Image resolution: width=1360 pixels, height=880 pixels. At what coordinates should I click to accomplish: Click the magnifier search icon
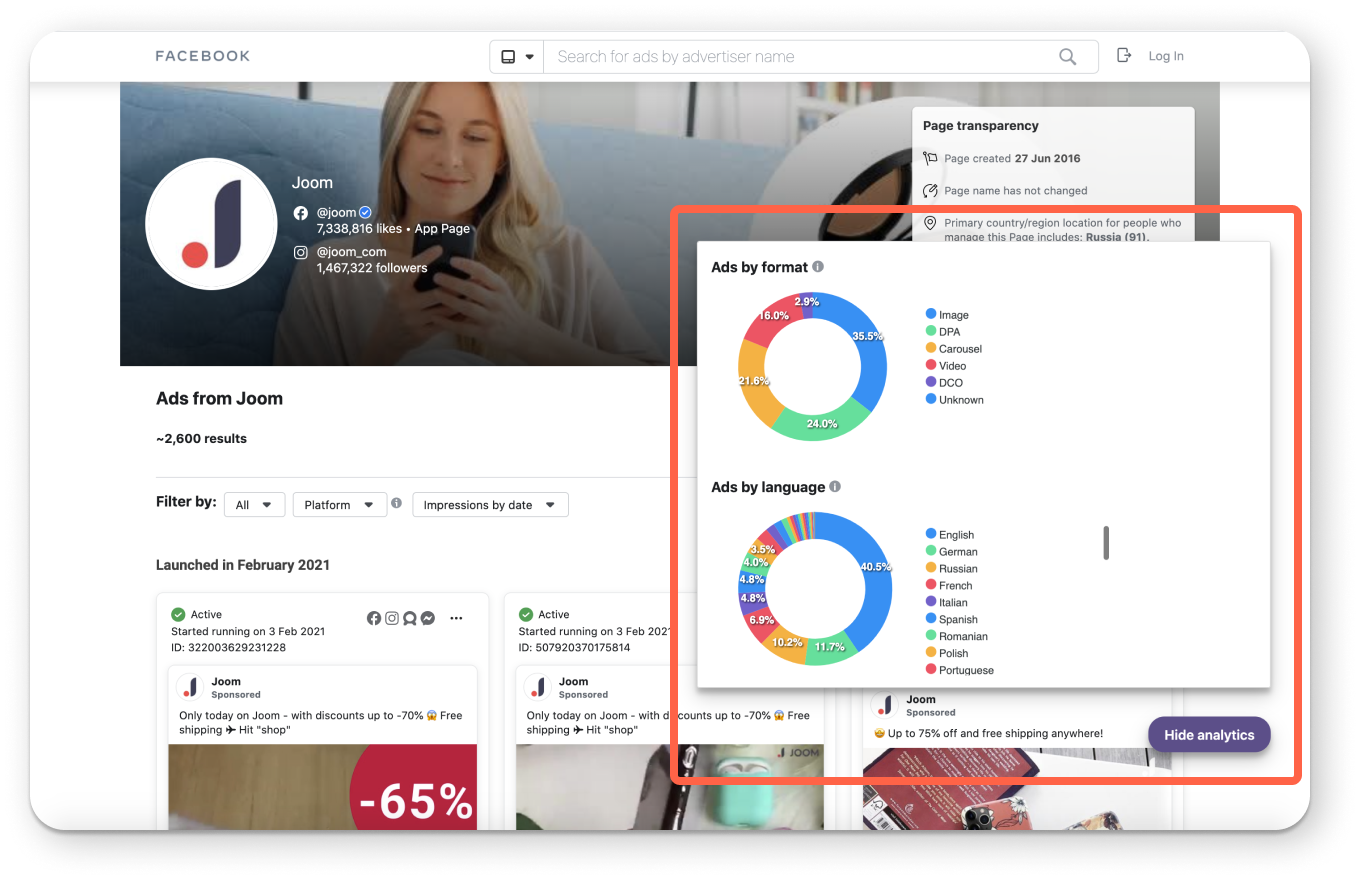(1067, 57)
